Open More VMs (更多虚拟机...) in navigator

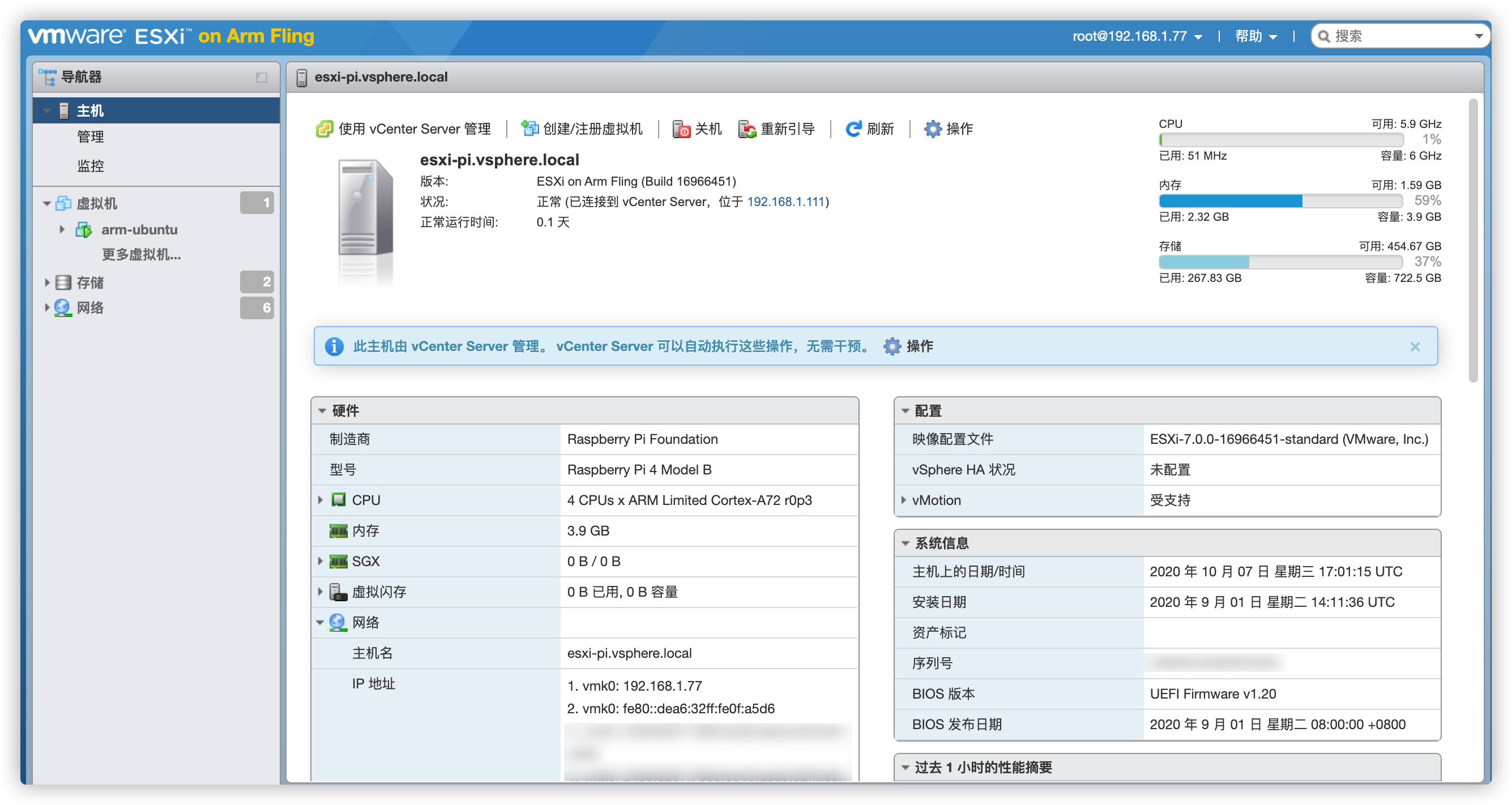(142, 255)
